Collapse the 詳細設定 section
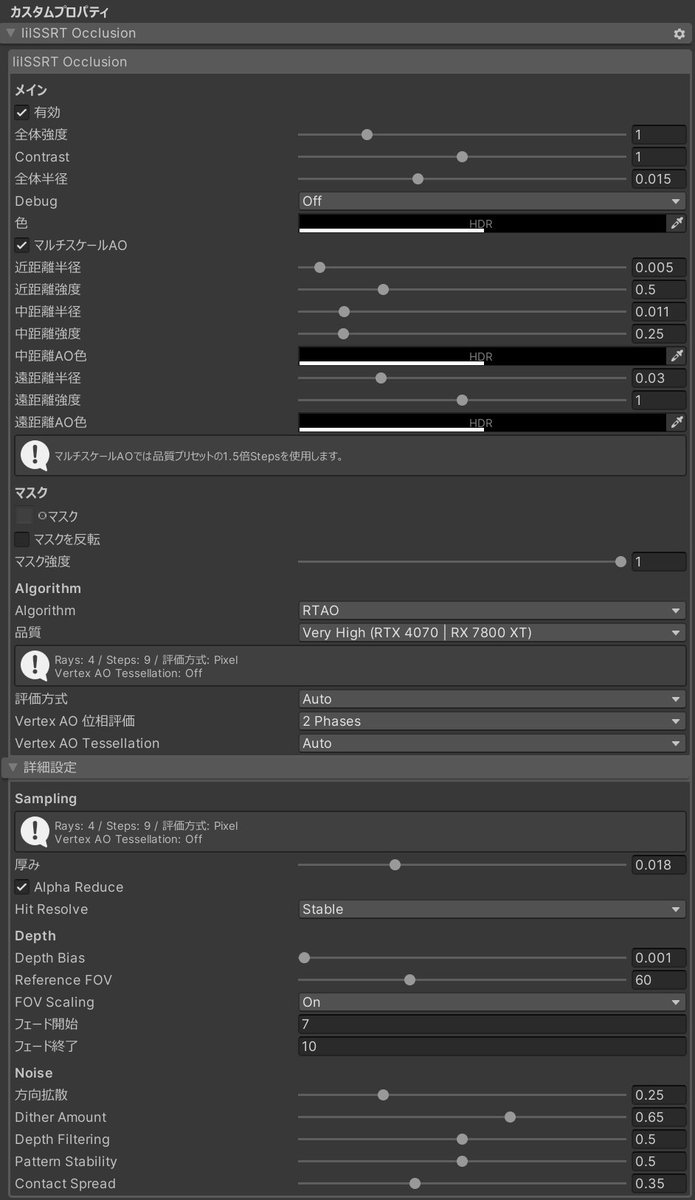The width and height of the screenshot is (695, 1200). pos(11,768)
